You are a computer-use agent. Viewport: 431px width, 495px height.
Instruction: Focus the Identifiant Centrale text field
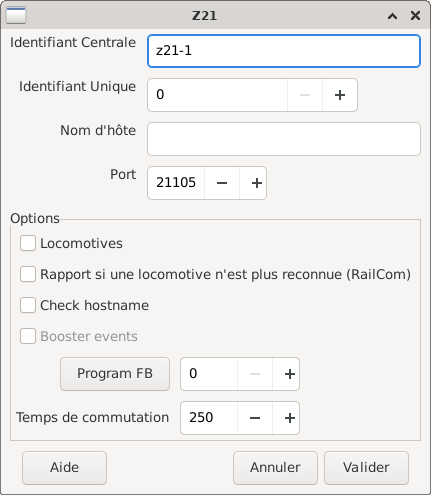pos(284,51)
